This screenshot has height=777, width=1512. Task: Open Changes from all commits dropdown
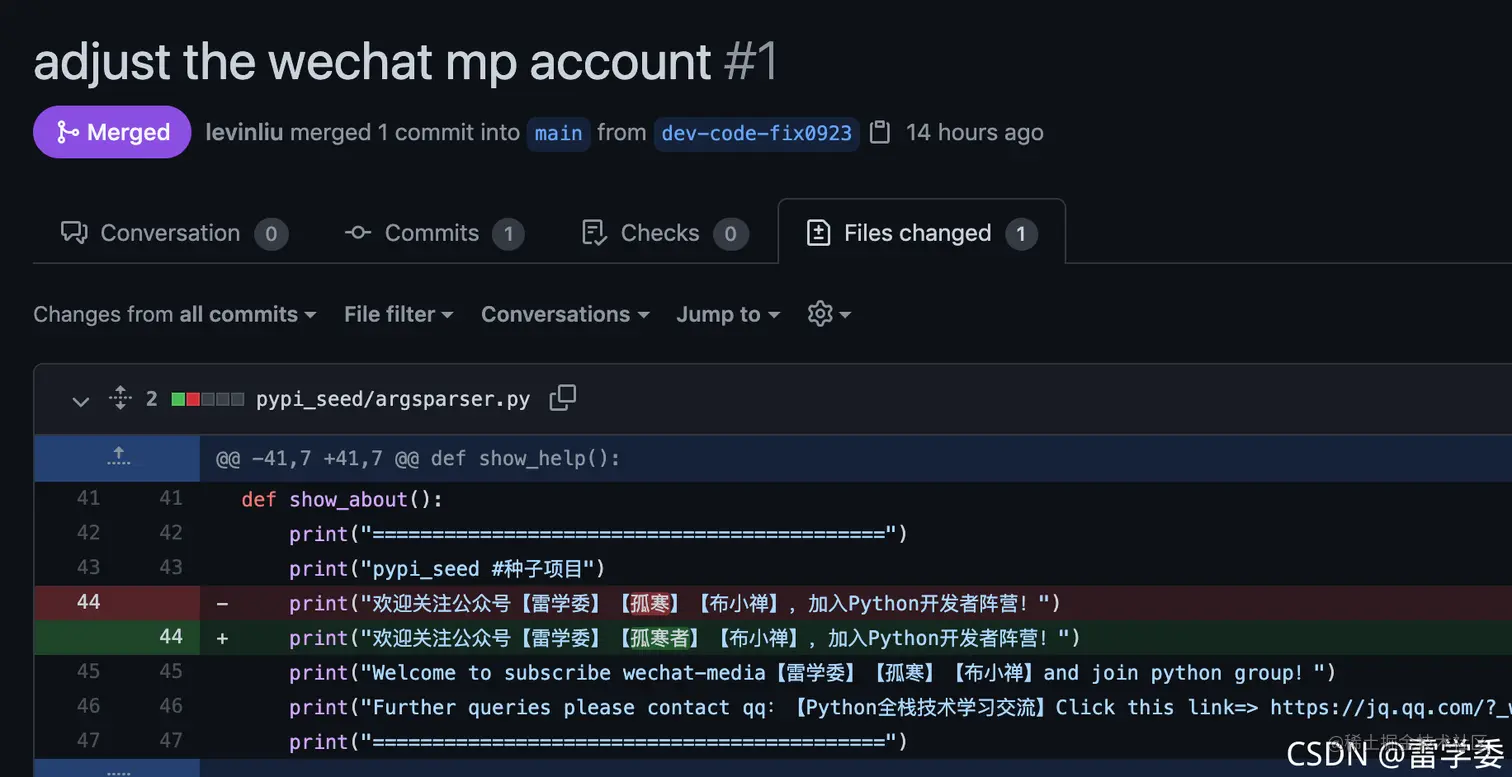click(175, 314)
